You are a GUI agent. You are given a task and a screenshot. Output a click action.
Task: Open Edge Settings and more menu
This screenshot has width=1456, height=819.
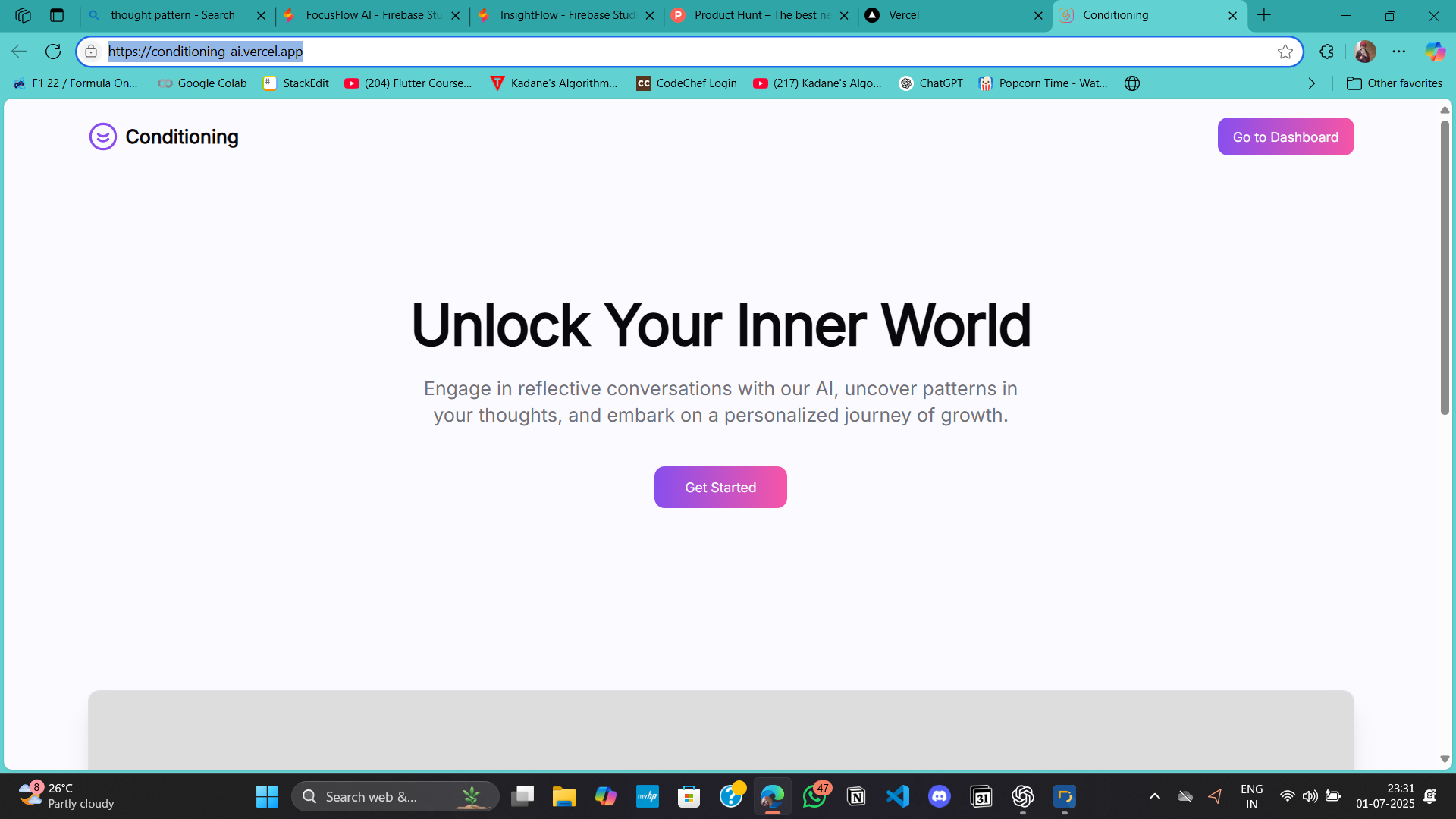tap(1399, 52)
